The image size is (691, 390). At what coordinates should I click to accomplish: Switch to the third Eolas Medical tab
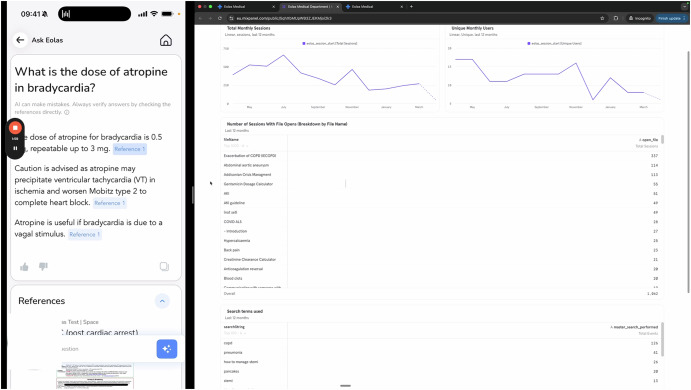pyautogui.click(x=375, y=7)
